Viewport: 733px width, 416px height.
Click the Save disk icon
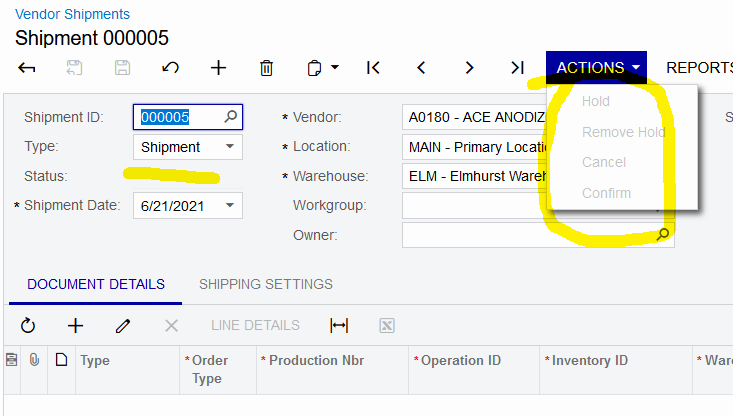tap(122, 68)
